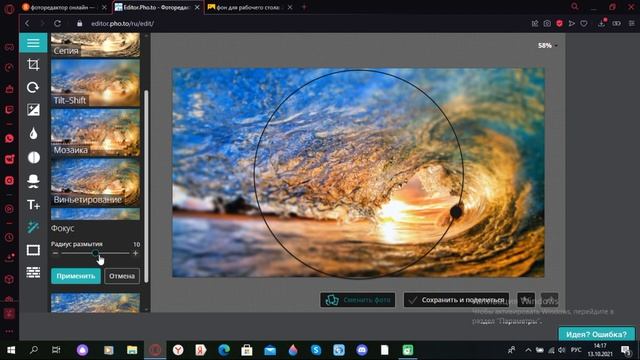
Task: Open browser downloads icon
Action: (x=602, y=23)
